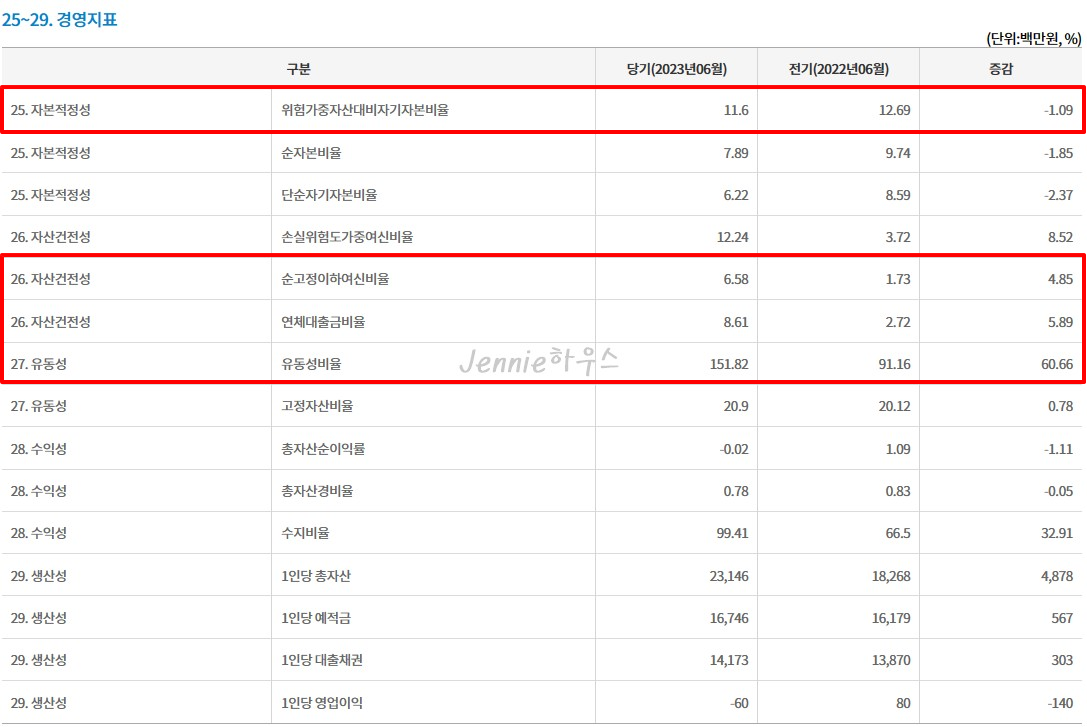Click 99.41 in the 수지비율 row
This screenshot has width=1087, height=727.
(x=733, y=533)
